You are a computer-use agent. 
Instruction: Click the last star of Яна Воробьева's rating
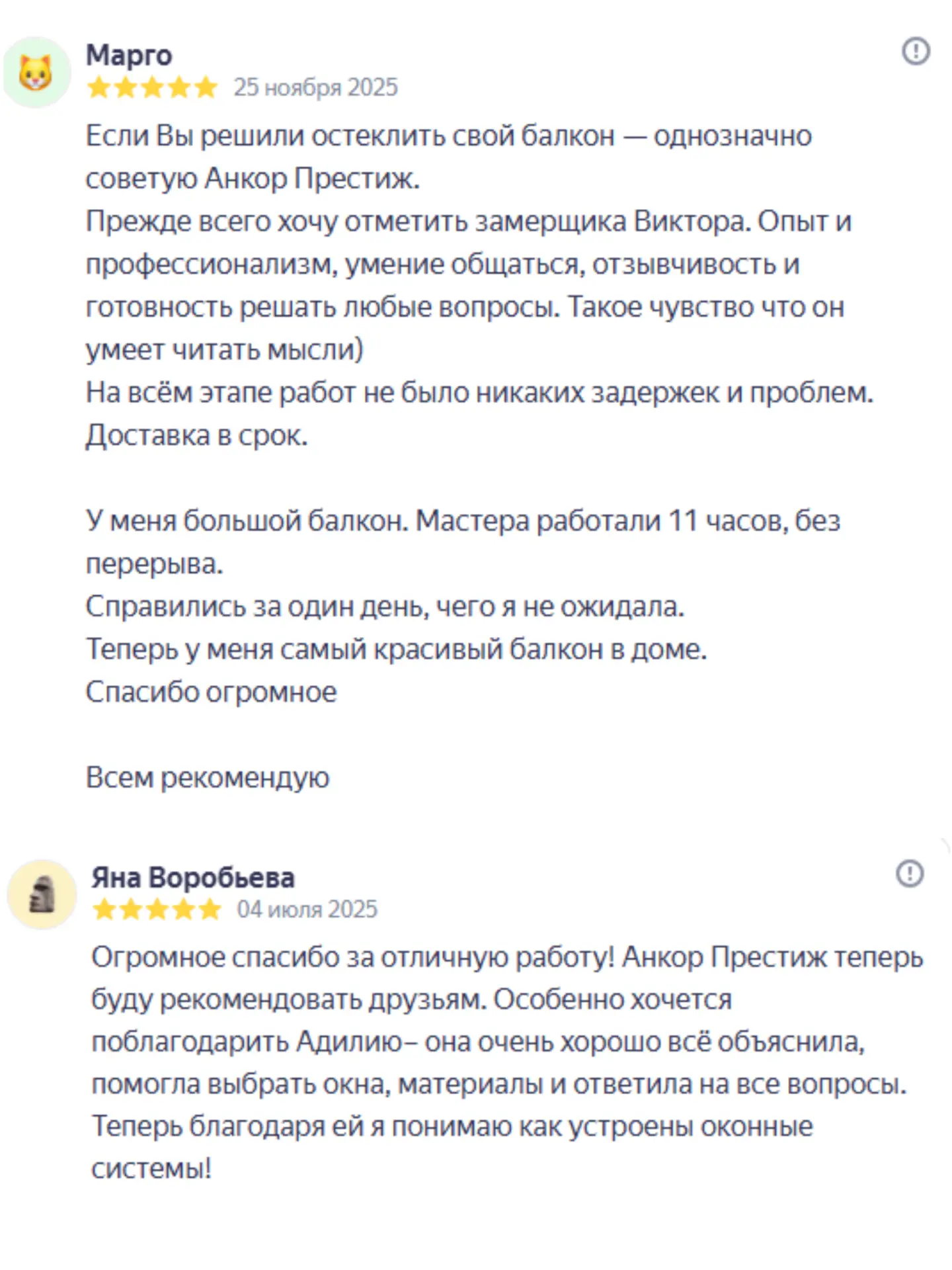210,910
